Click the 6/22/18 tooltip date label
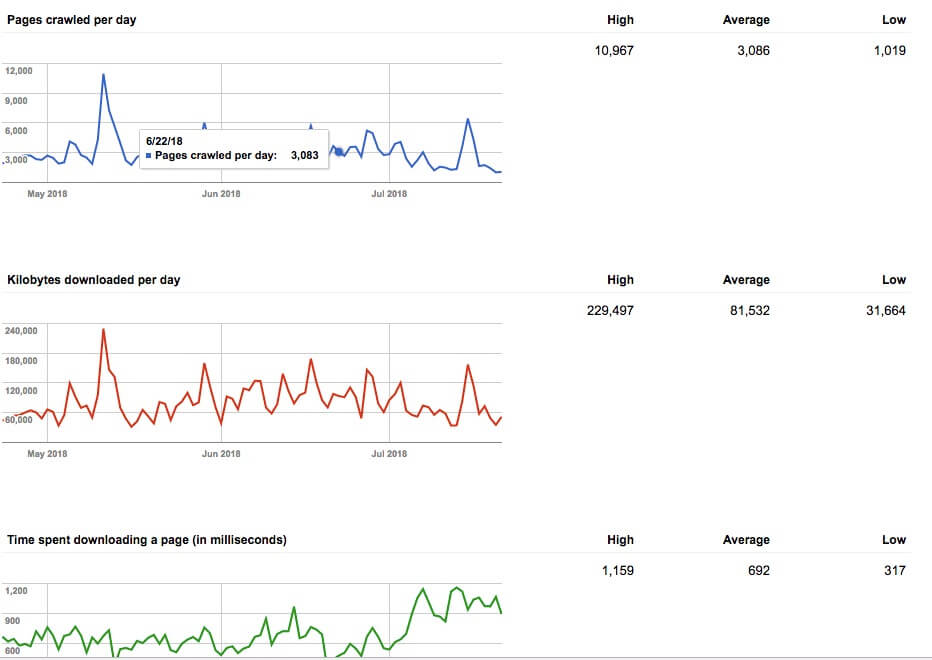Viewport: 932px width, 660px height. [x=164, y=141]
